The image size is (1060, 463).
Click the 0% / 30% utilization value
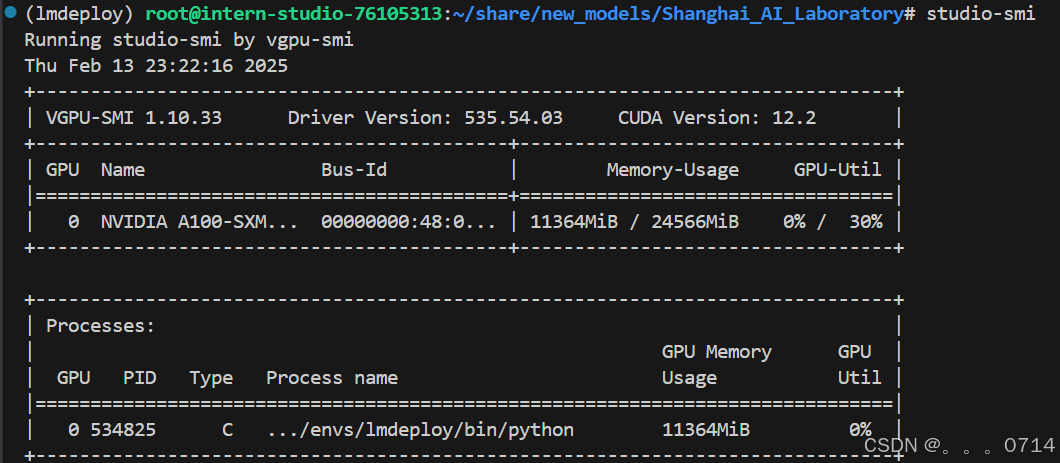(x=832, y=222)
